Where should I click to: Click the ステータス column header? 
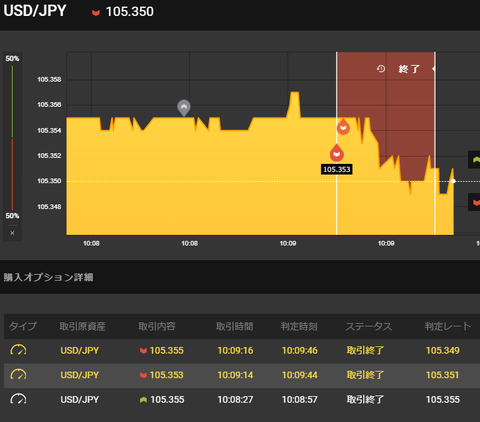pos(369,326)
